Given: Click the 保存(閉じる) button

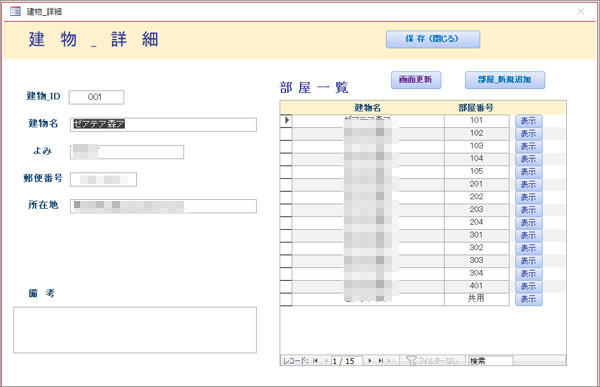Looking at the screenshot, I should (433, 39).
